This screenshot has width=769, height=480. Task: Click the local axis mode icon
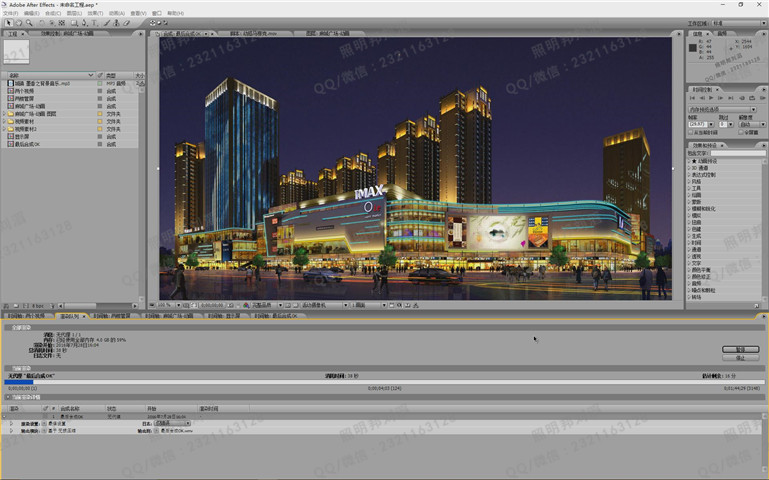[153, 23]
